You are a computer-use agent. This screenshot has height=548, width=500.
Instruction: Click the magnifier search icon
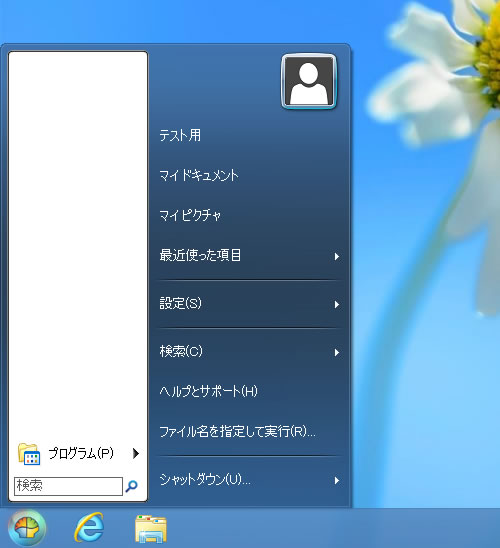pos(131,486)
